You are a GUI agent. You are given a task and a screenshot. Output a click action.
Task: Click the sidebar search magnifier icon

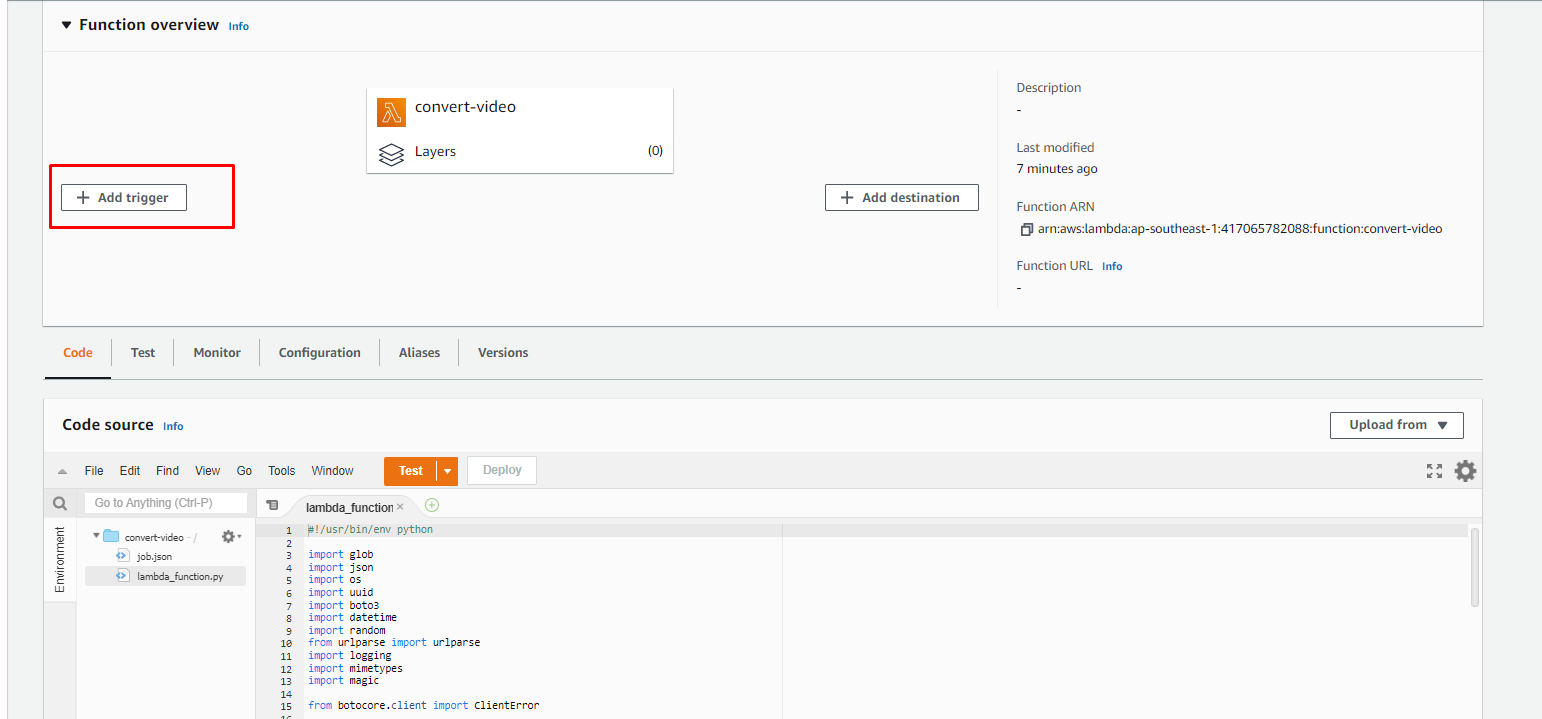pos(60,503)
